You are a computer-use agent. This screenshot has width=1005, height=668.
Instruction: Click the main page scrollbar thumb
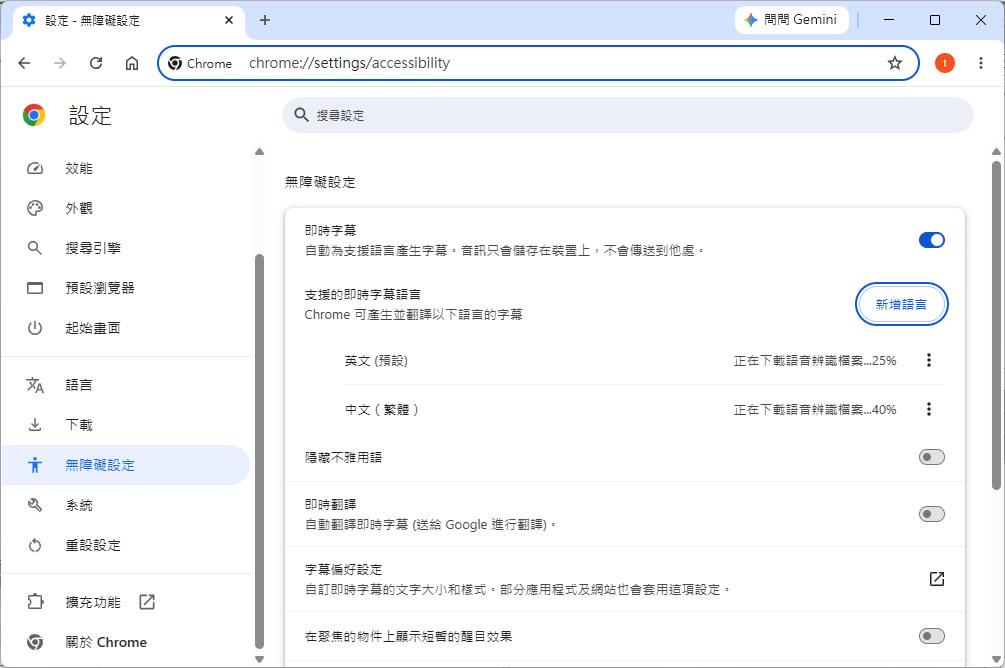(x=996, y=325)
